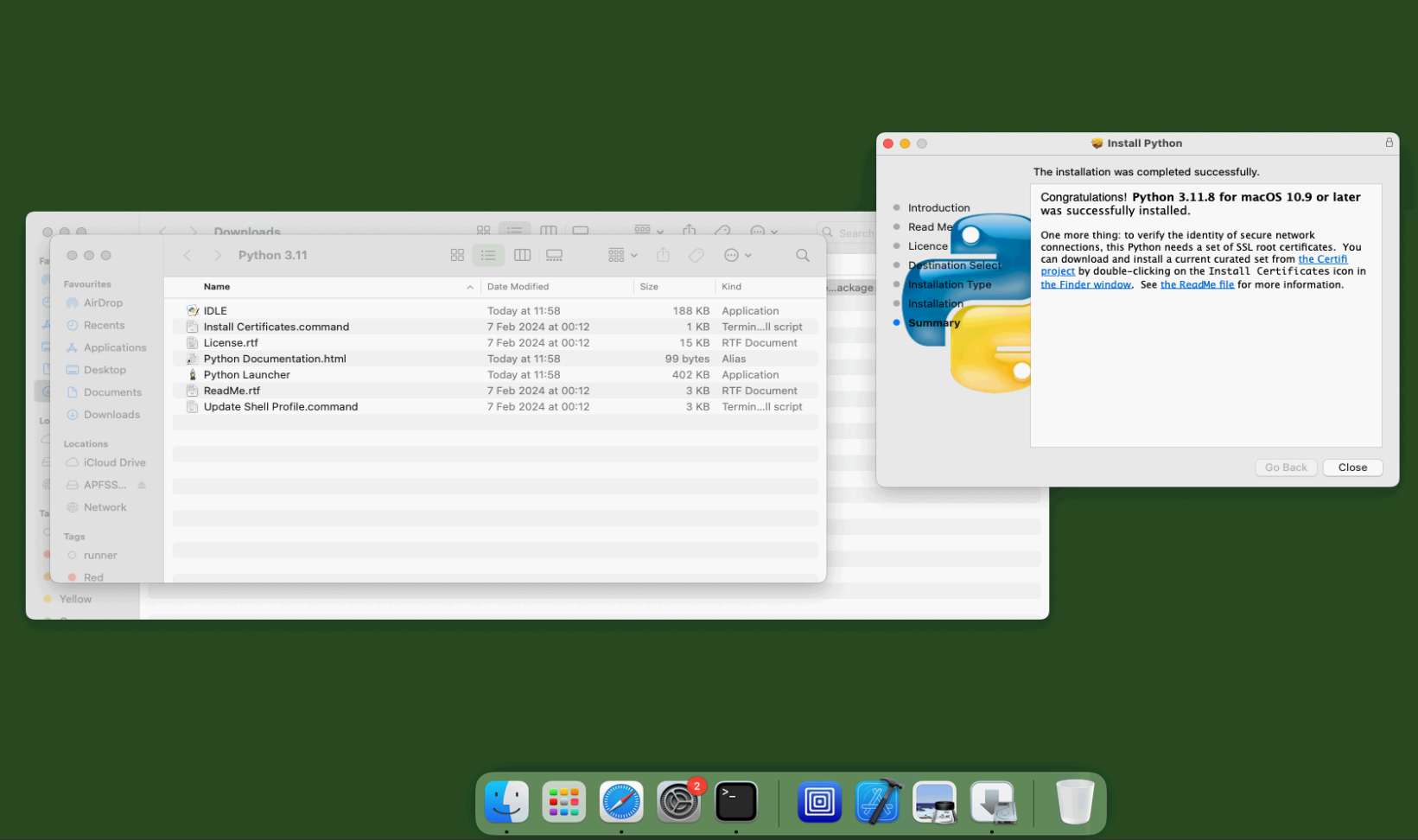This screenshot has height=840, width=1418.
Task: Open the More options ellipsis menu
Action: coord(733,255)
